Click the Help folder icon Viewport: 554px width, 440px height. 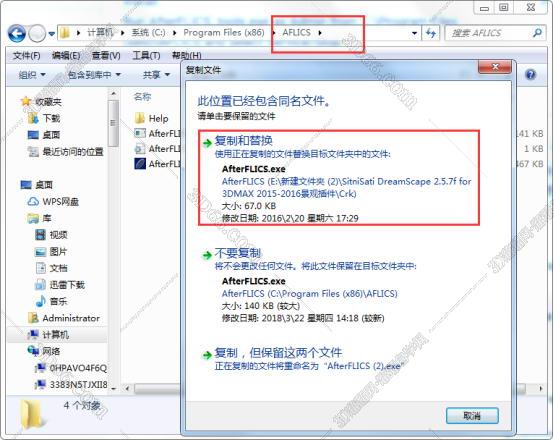point(140,118)
